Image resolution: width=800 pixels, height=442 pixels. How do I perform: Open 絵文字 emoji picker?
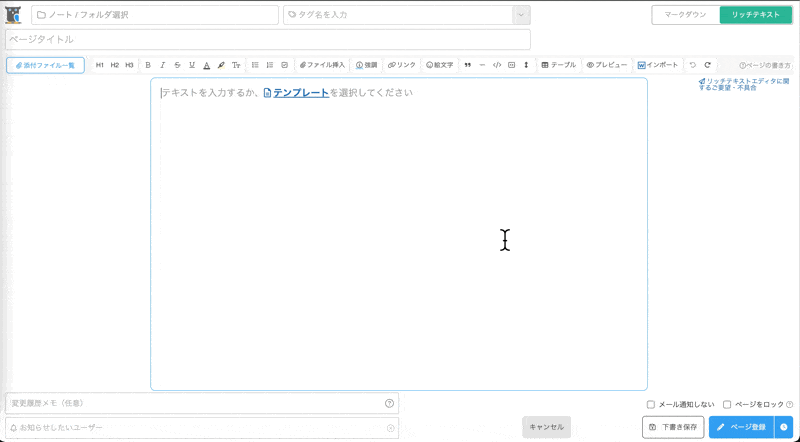[440, 65]
